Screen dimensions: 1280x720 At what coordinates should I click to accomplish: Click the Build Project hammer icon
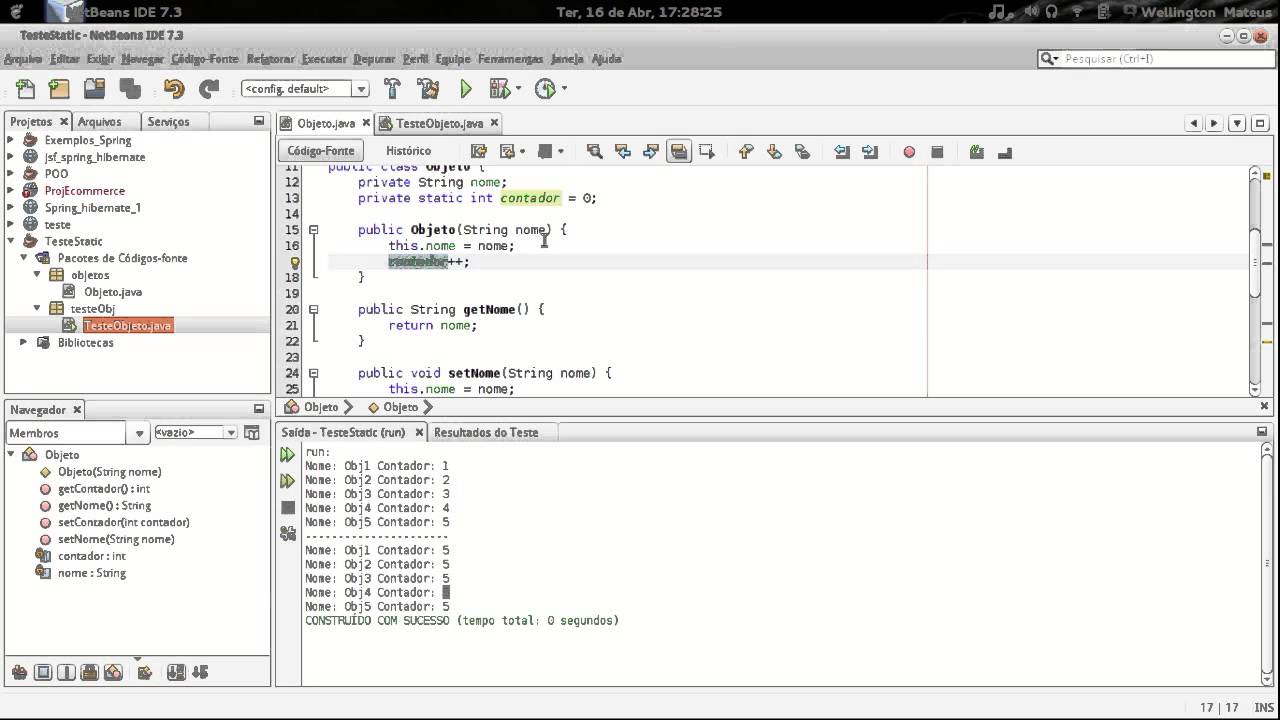pos(392,89)
